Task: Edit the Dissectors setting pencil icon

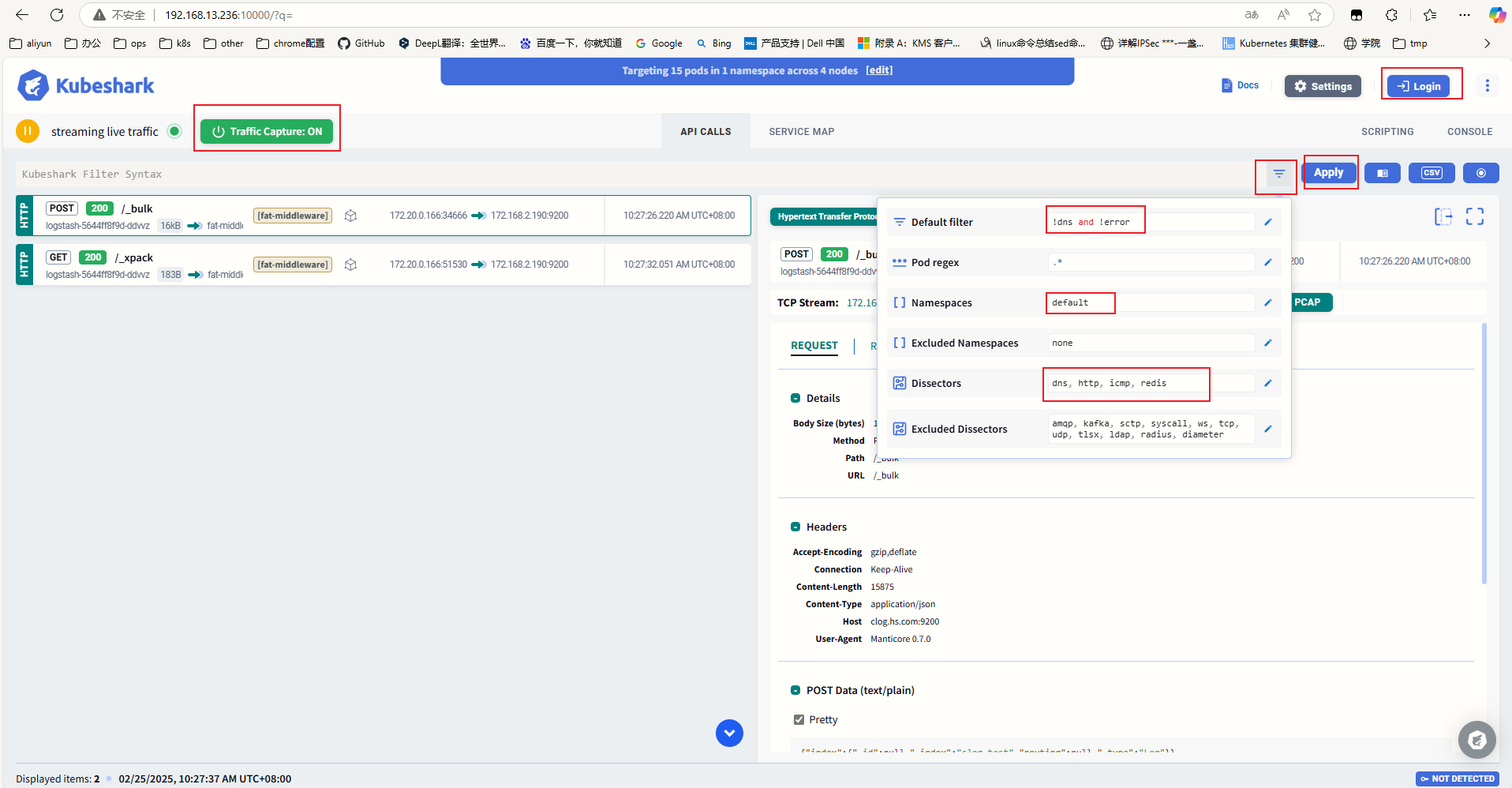Action: click(x=1268, y=383)
